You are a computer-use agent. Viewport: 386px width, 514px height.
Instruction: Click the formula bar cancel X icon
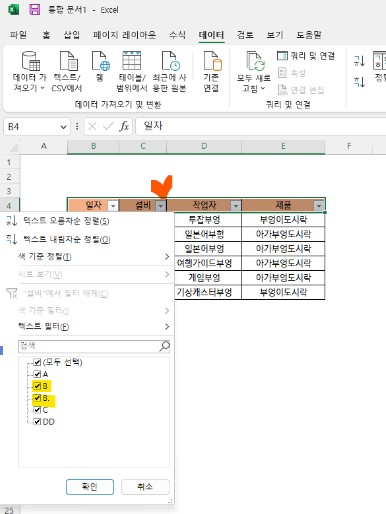[92, 127]
